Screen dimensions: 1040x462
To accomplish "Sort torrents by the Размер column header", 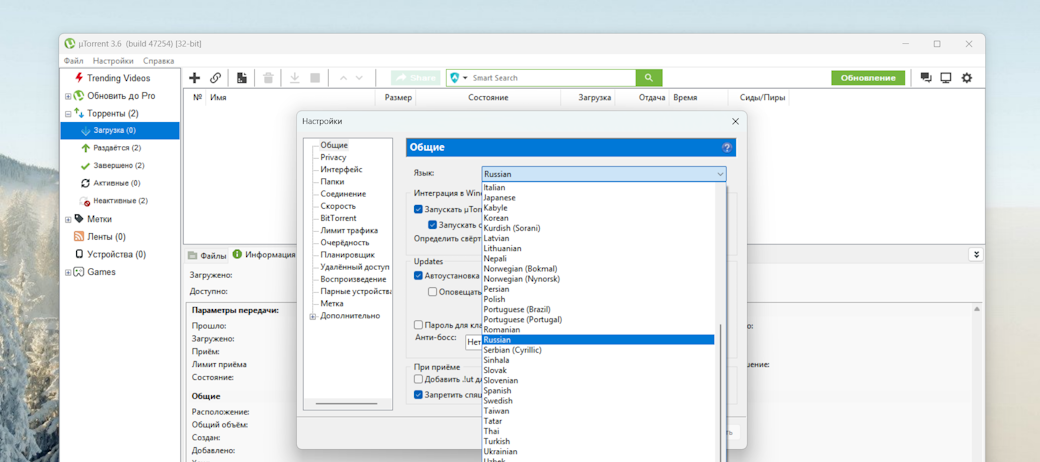I will point(397,97).
